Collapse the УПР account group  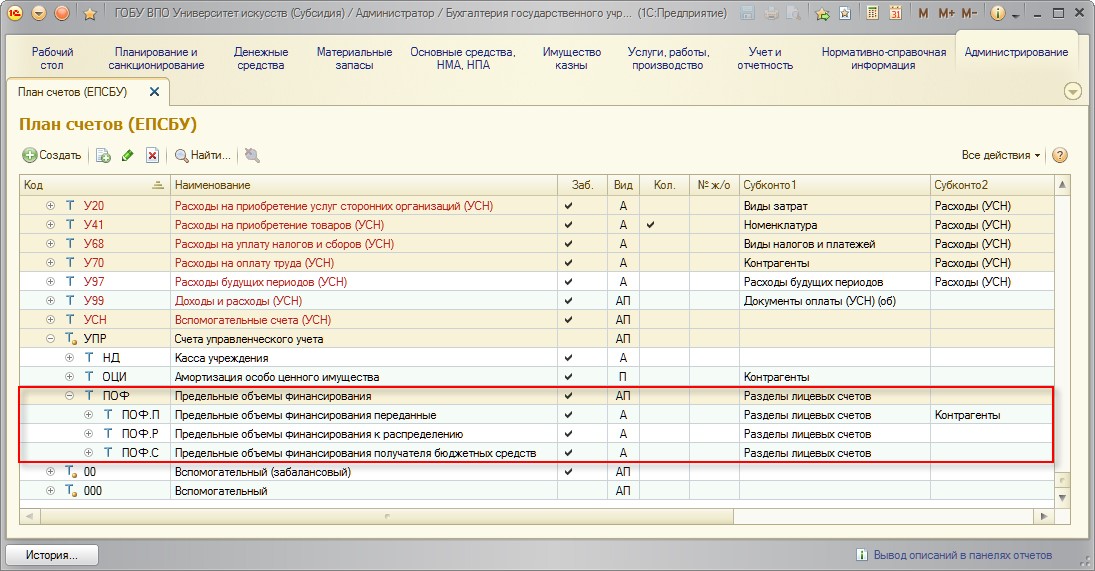coord(50,339)
